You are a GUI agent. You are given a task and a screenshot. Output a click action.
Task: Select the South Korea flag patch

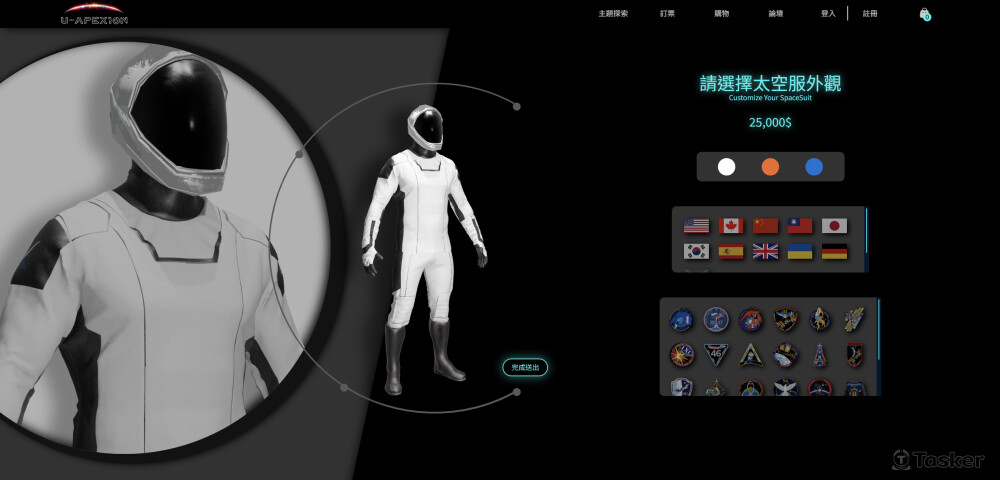point(696,251)
